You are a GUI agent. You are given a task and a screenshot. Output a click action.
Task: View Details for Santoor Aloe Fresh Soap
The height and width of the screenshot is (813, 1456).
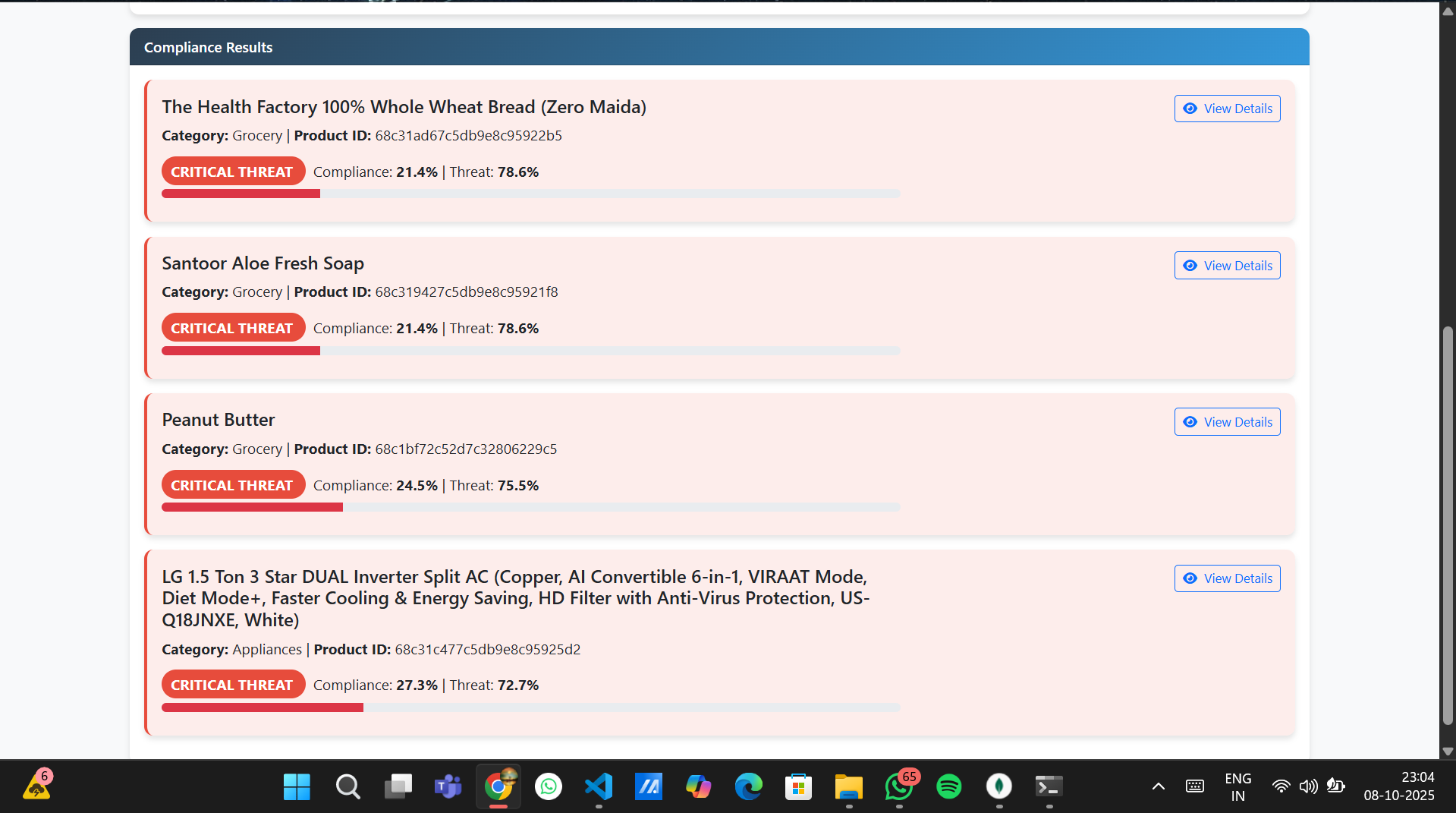tap(1227, 266)
